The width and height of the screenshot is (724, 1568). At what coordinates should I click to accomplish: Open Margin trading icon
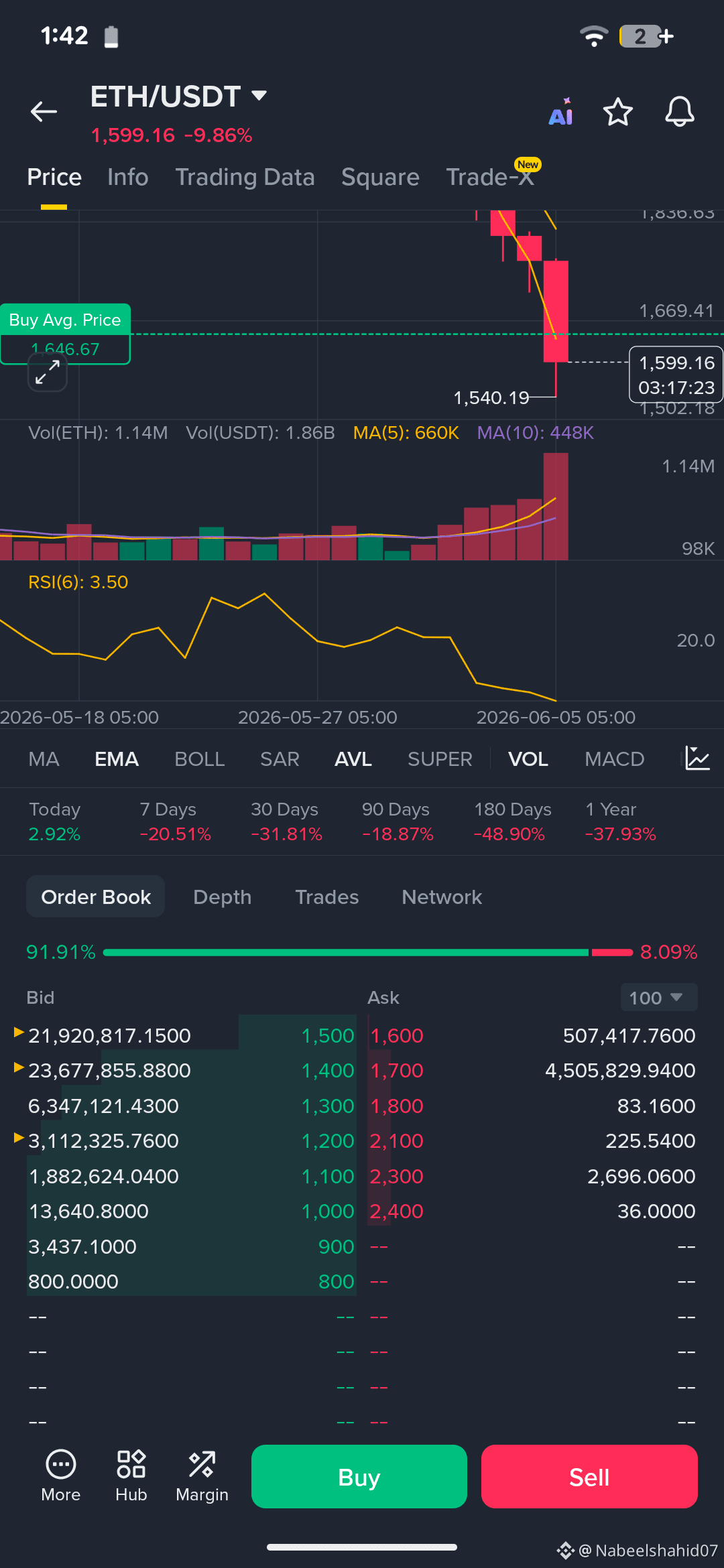(x=202, y=1476)
